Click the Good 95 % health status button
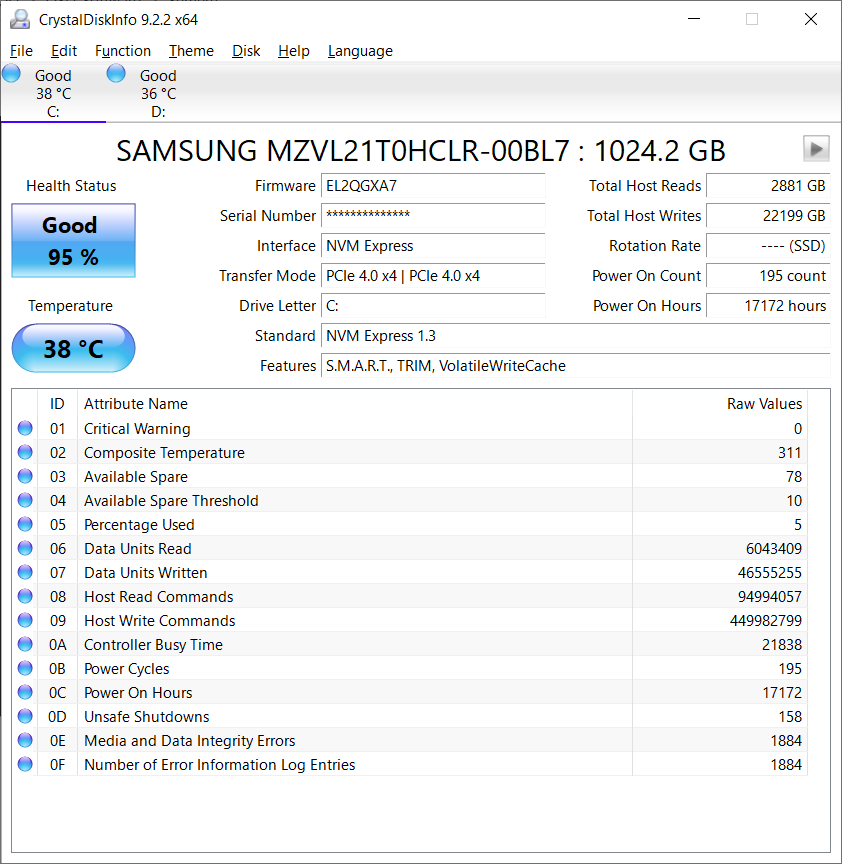This screenshot has height=864, width=842. pyautogui.click(x=73, y=241)
